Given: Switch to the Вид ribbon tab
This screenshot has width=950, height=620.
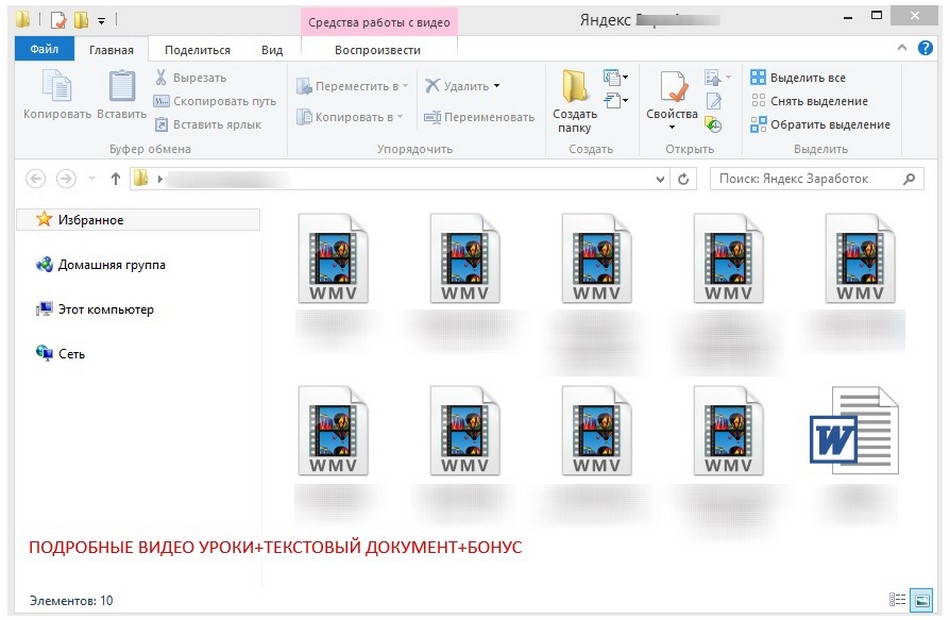Looking at the screenshot, I should [272, 50].
